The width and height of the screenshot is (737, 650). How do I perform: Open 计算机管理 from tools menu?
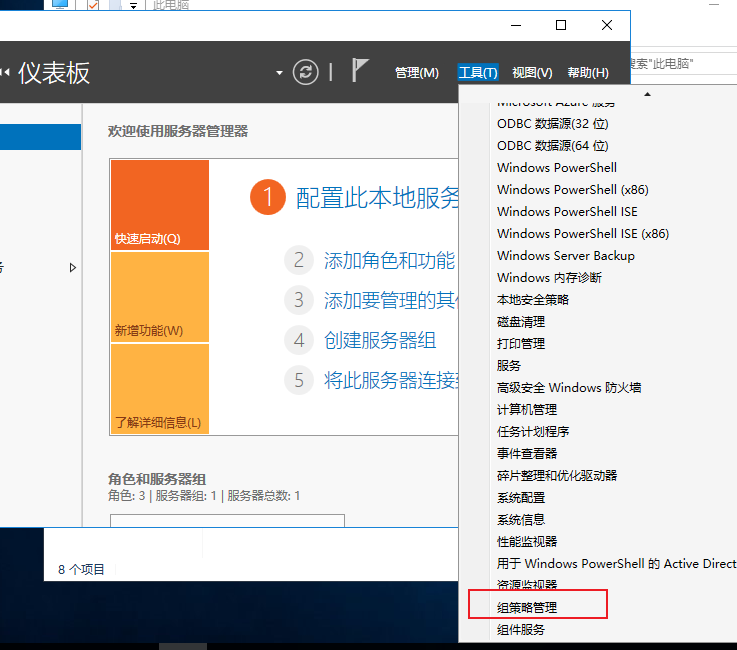coord(526,410)
